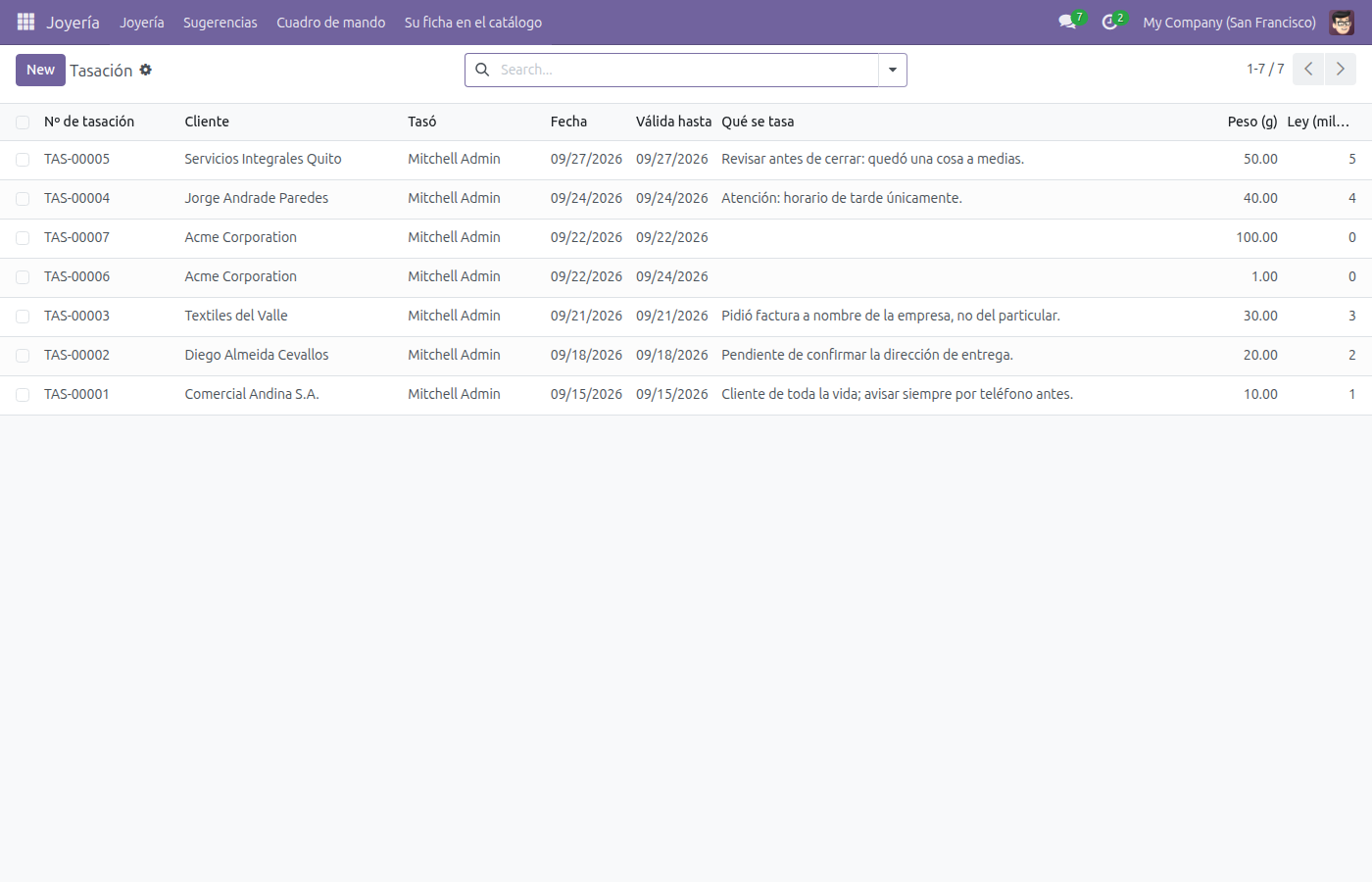Expand the search options dropdown arrow
Image resolution: width=1372 pixels, height=882 pixels.
893,70
